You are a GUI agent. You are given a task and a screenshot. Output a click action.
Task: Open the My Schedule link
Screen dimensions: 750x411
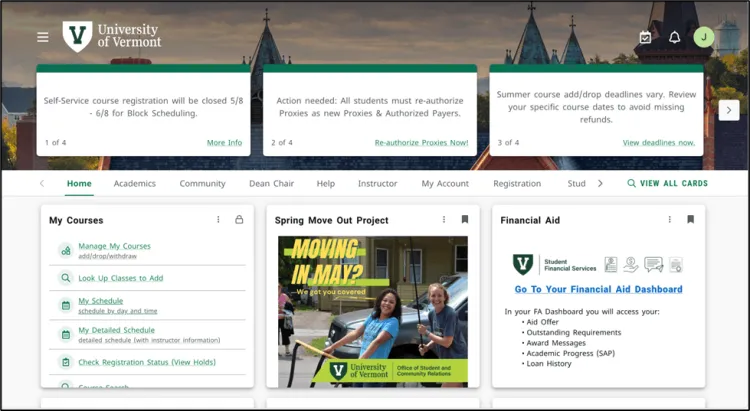[x=100, y=301]
